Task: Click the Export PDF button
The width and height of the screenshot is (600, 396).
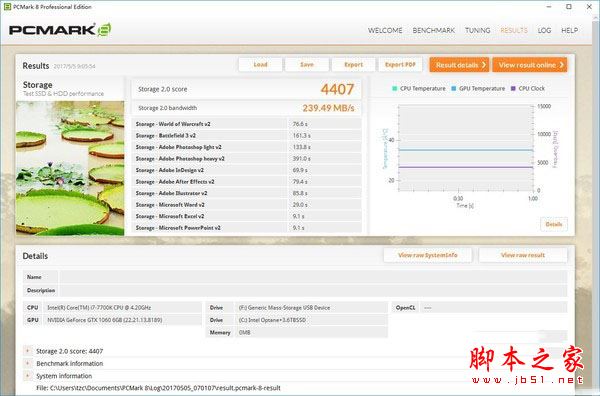Action: (x=400, y=65)
